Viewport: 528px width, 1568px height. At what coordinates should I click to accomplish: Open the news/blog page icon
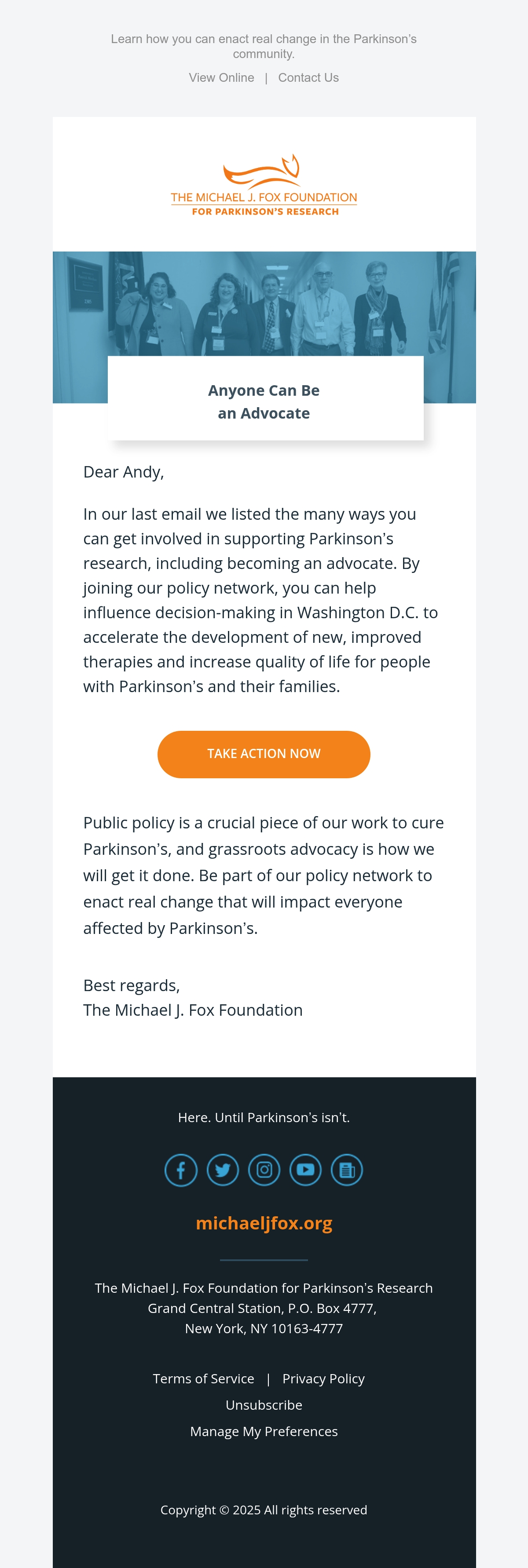tap(347, 1169)
